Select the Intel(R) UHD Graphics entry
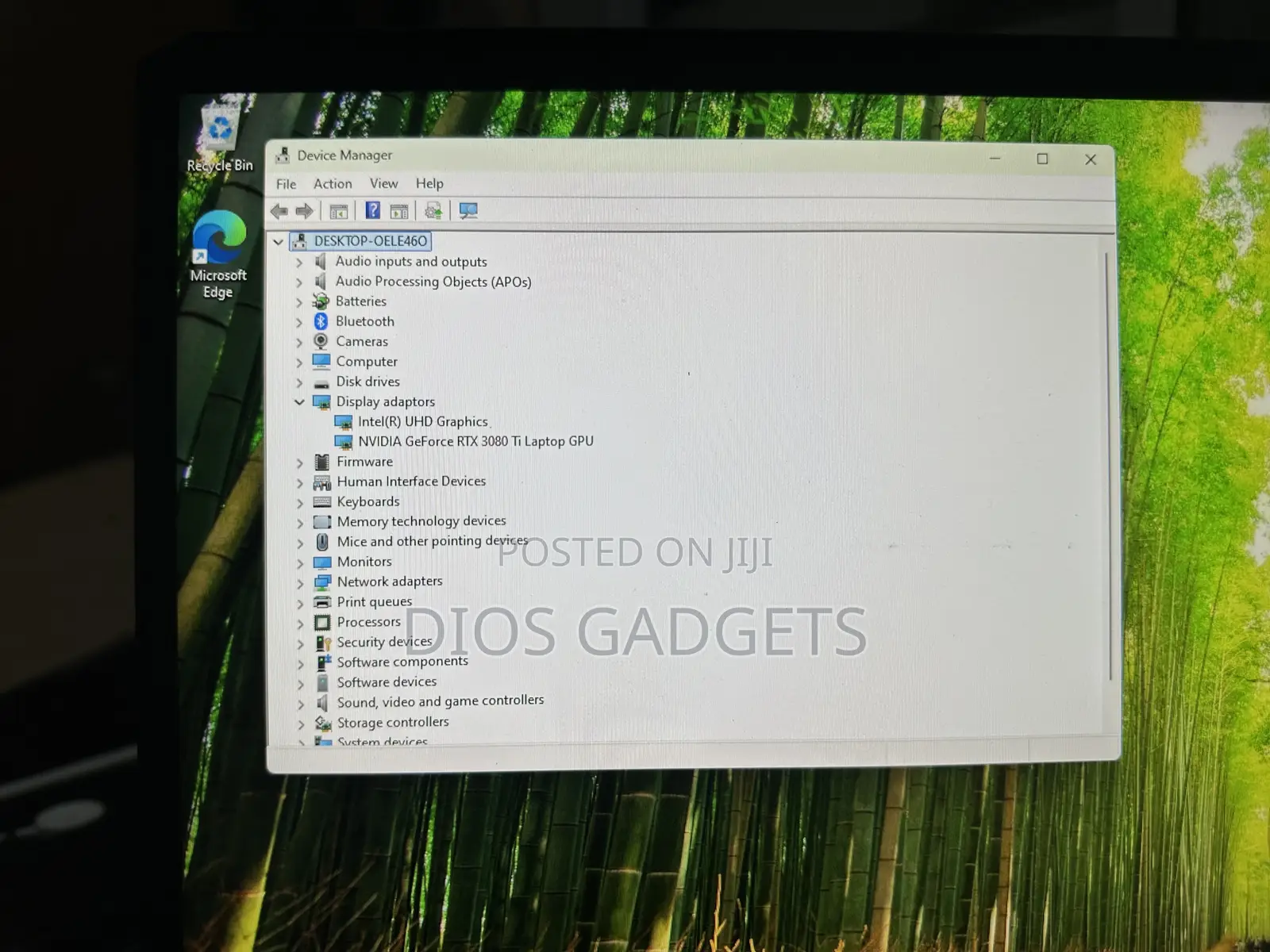This screenshot has height=952, width=1270. coord(422,421)
